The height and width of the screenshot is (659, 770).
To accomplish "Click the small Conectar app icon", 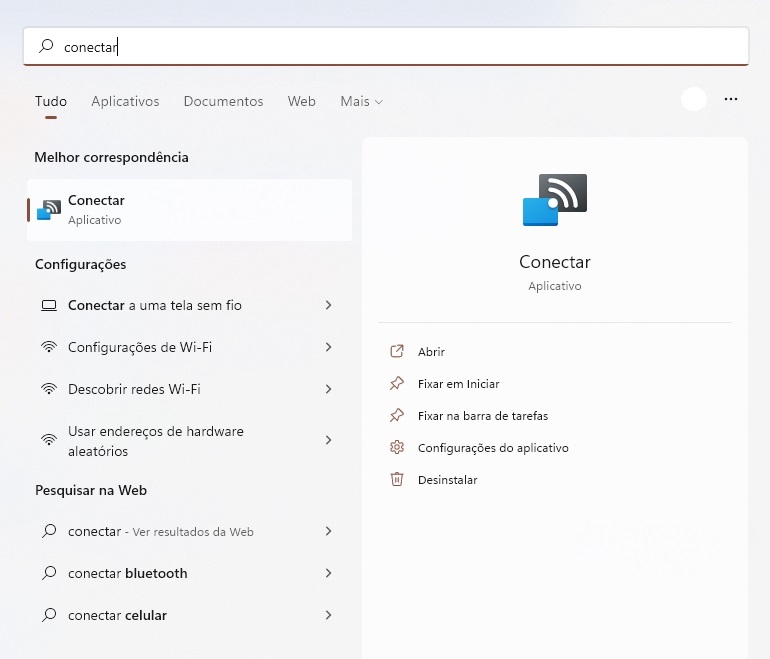I will 49,210.
